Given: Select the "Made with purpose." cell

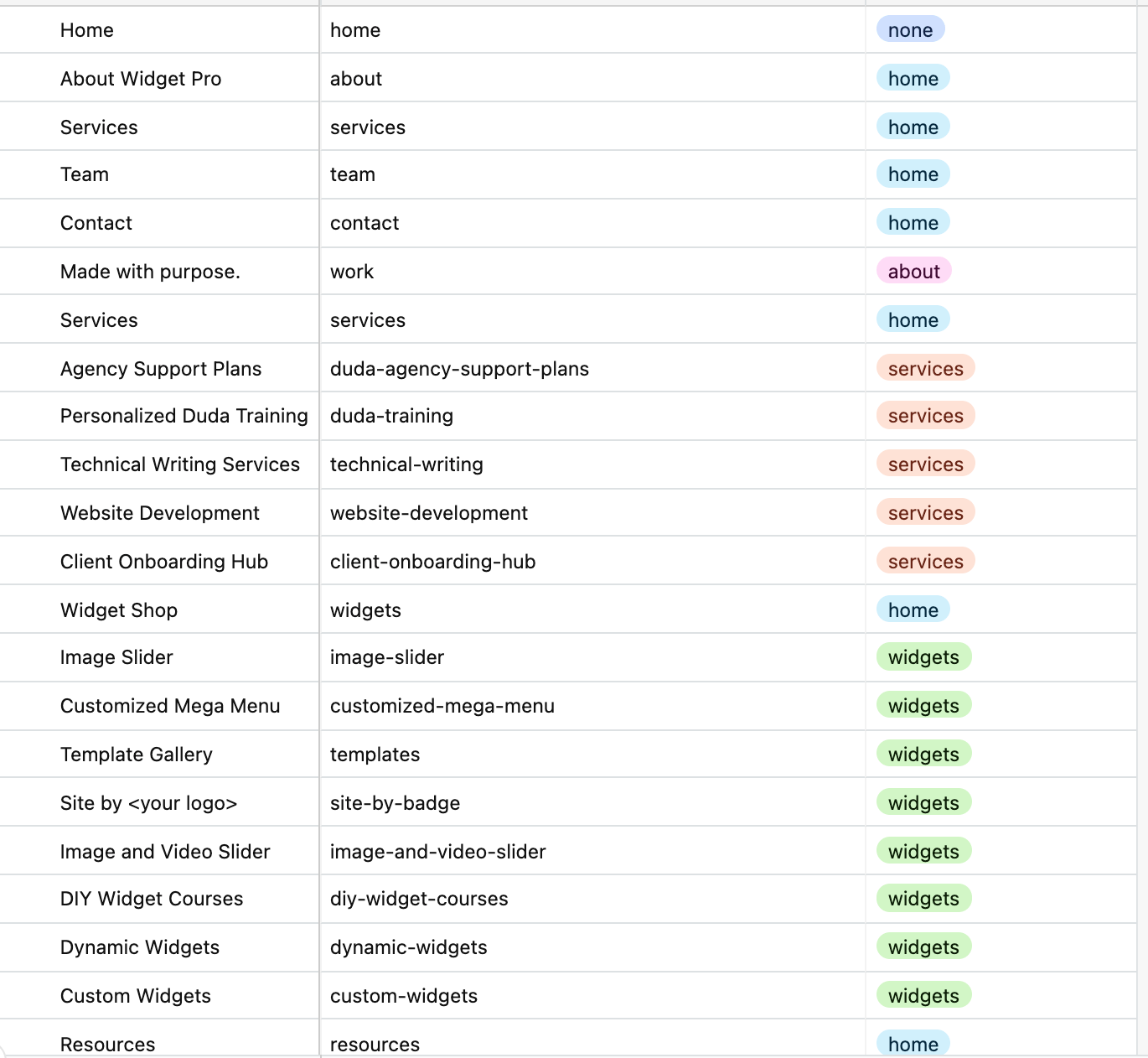Looking at the screenshot, I should (150, 272).
